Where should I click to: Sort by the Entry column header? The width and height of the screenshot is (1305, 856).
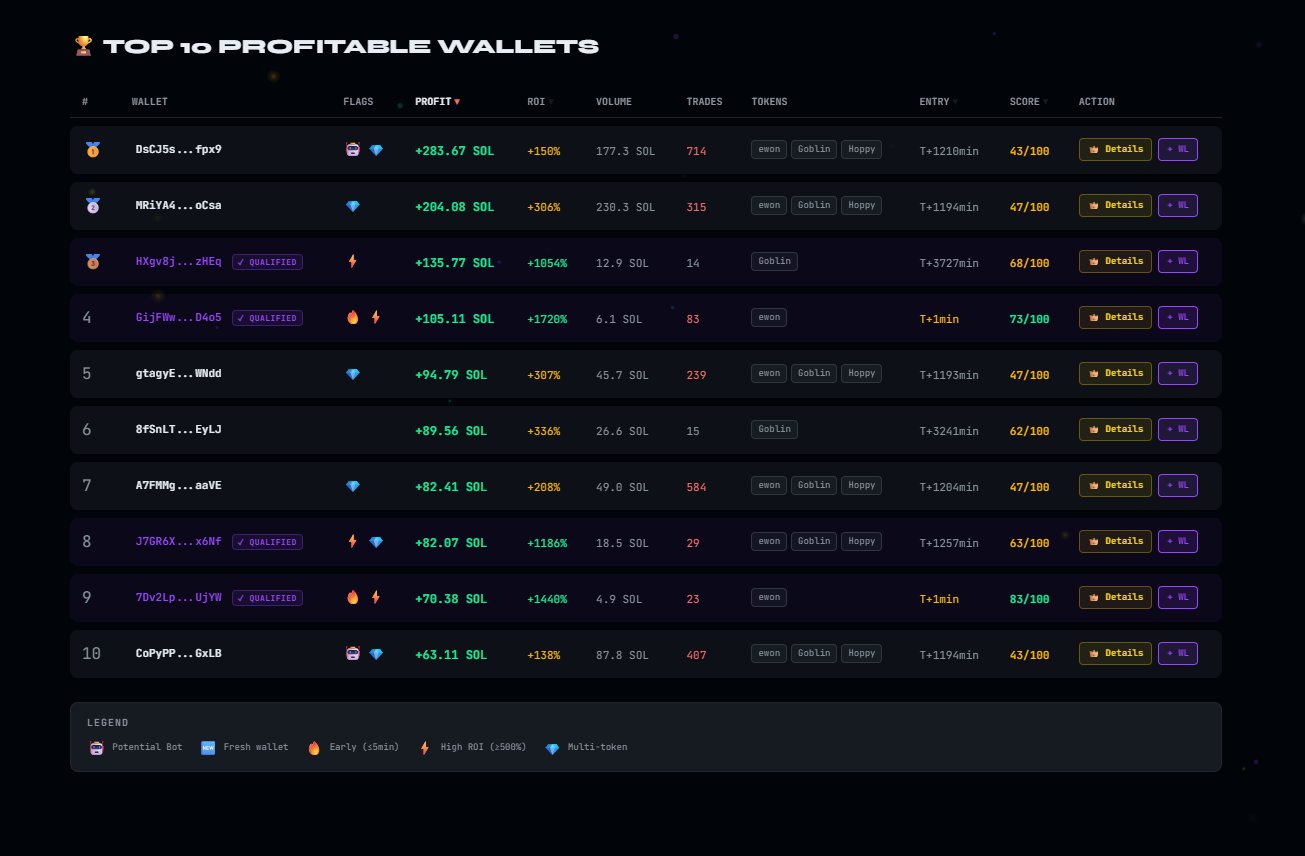click(938, 101)
